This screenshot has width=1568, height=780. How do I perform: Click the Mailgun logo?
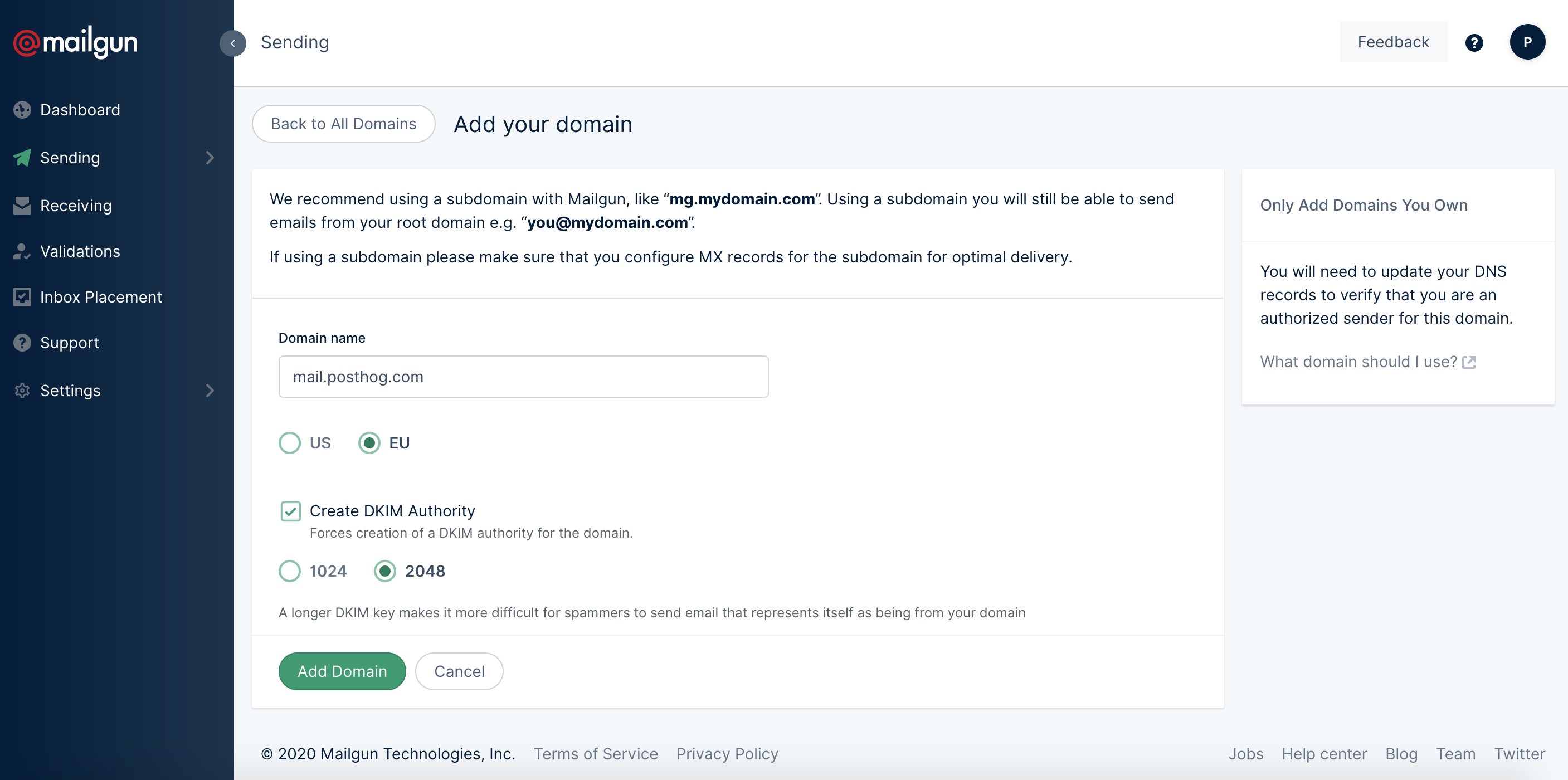pos(75,42)
